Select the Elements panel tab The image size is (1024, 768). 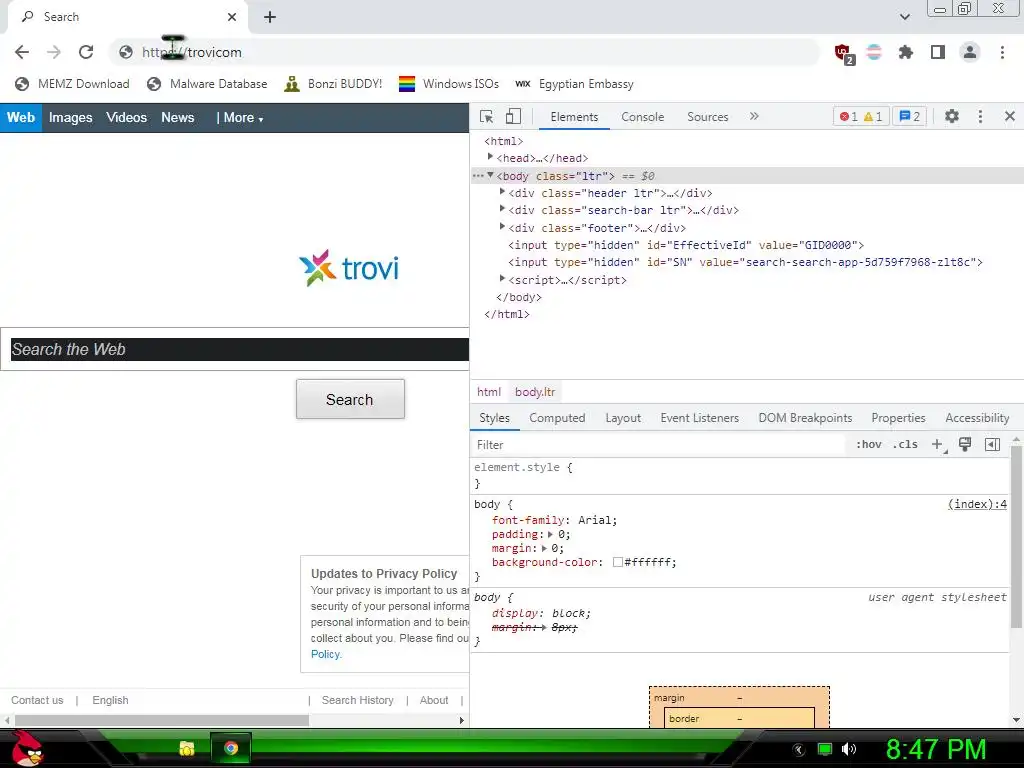(x=574, y=117)
